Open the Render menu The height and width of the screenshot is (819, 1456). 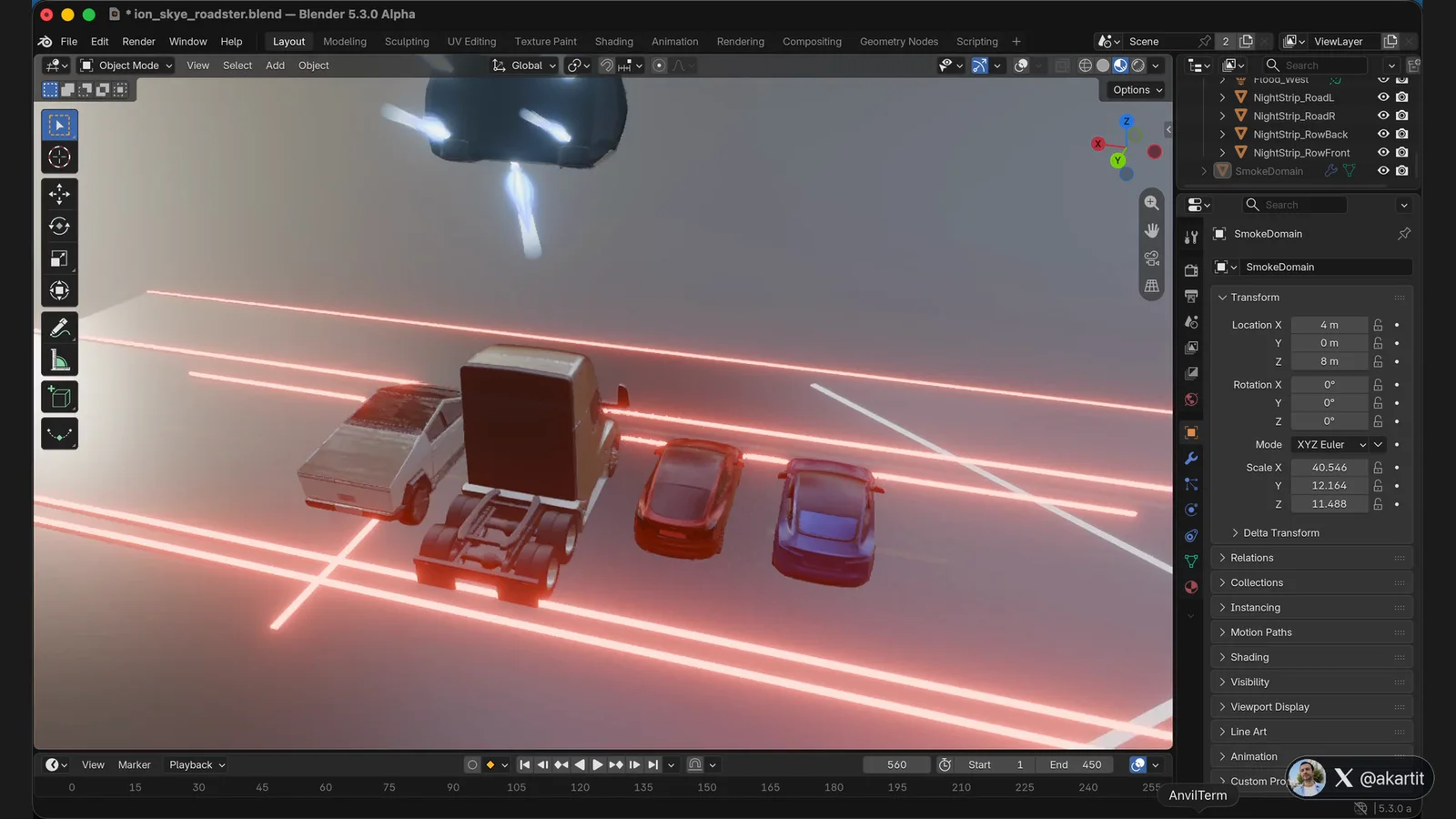(x=139, y=42)
